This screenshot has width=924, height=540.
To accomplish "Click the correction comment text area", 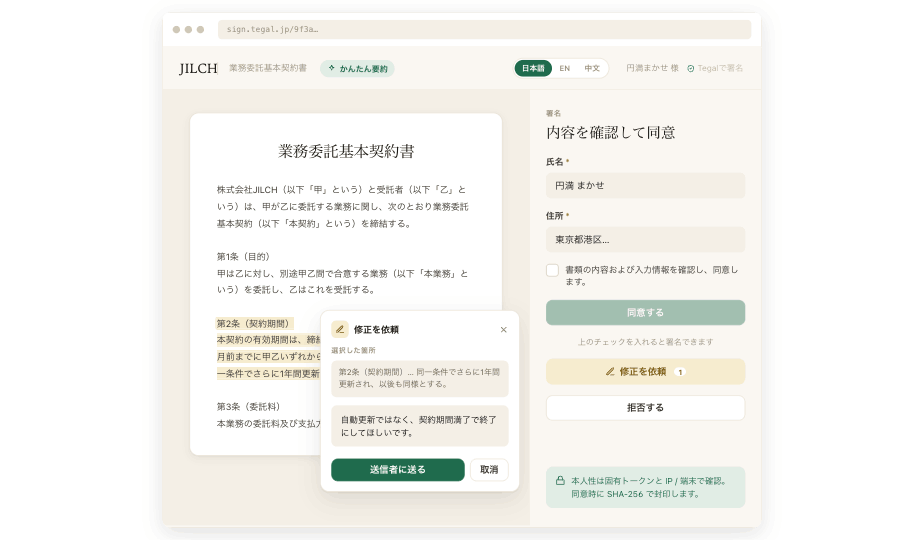I will tap(420, 426).
